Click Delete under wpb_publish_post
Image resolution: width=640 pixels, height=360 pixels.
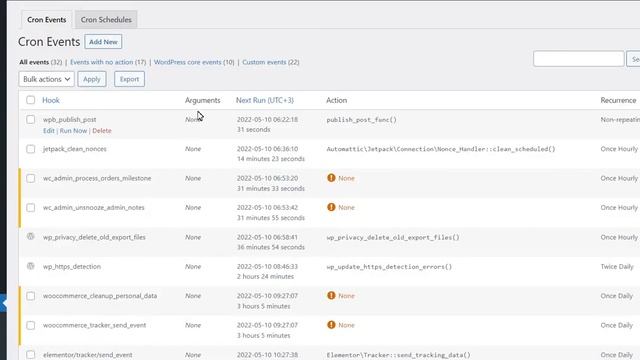point(102,131)
